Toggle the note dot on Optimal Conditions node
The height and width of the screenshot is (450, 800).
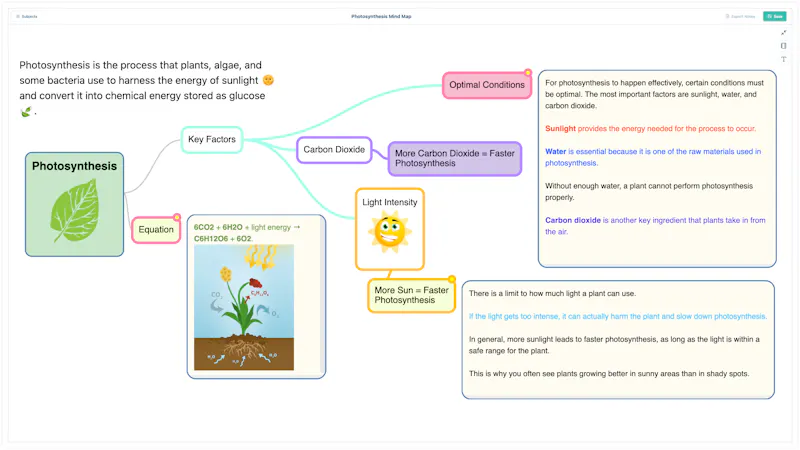(528, 72)
